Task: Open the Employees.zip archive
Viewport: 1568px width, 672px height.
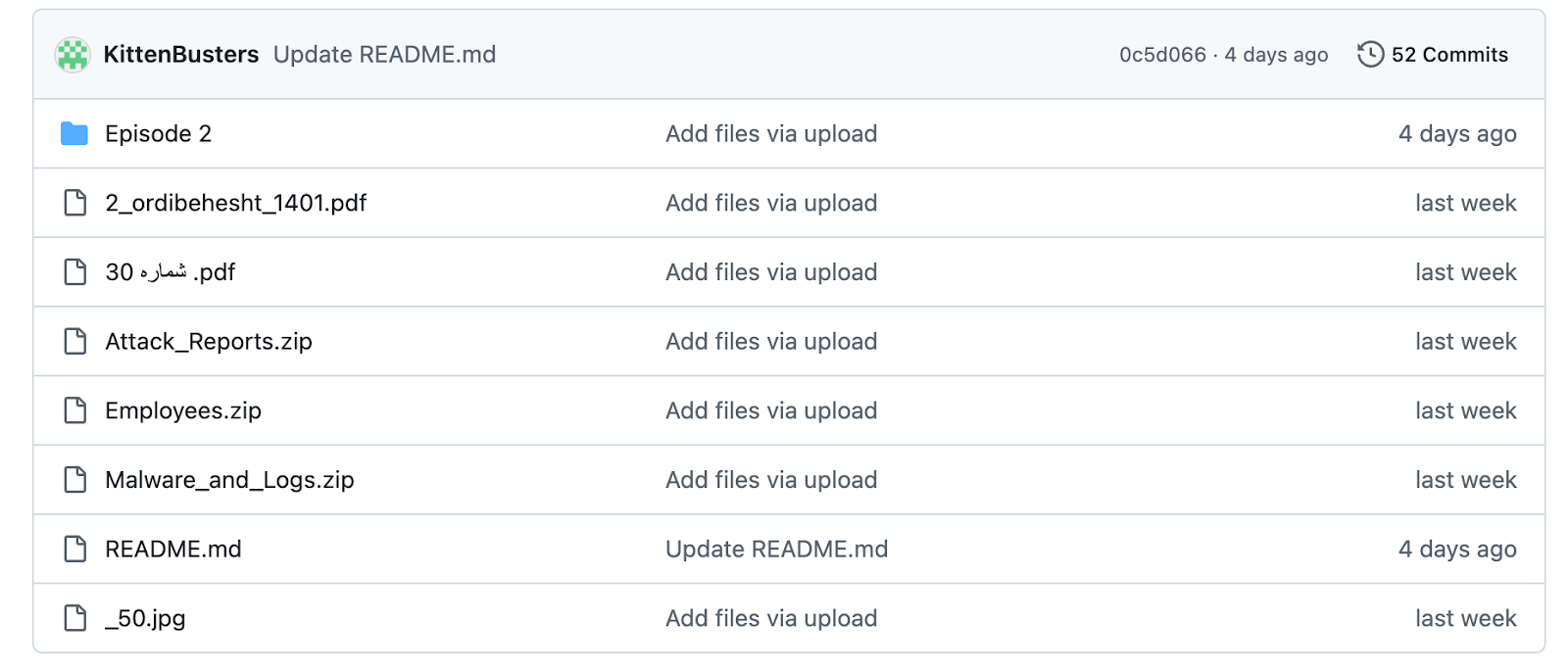Action: click(x=182, y=410)
